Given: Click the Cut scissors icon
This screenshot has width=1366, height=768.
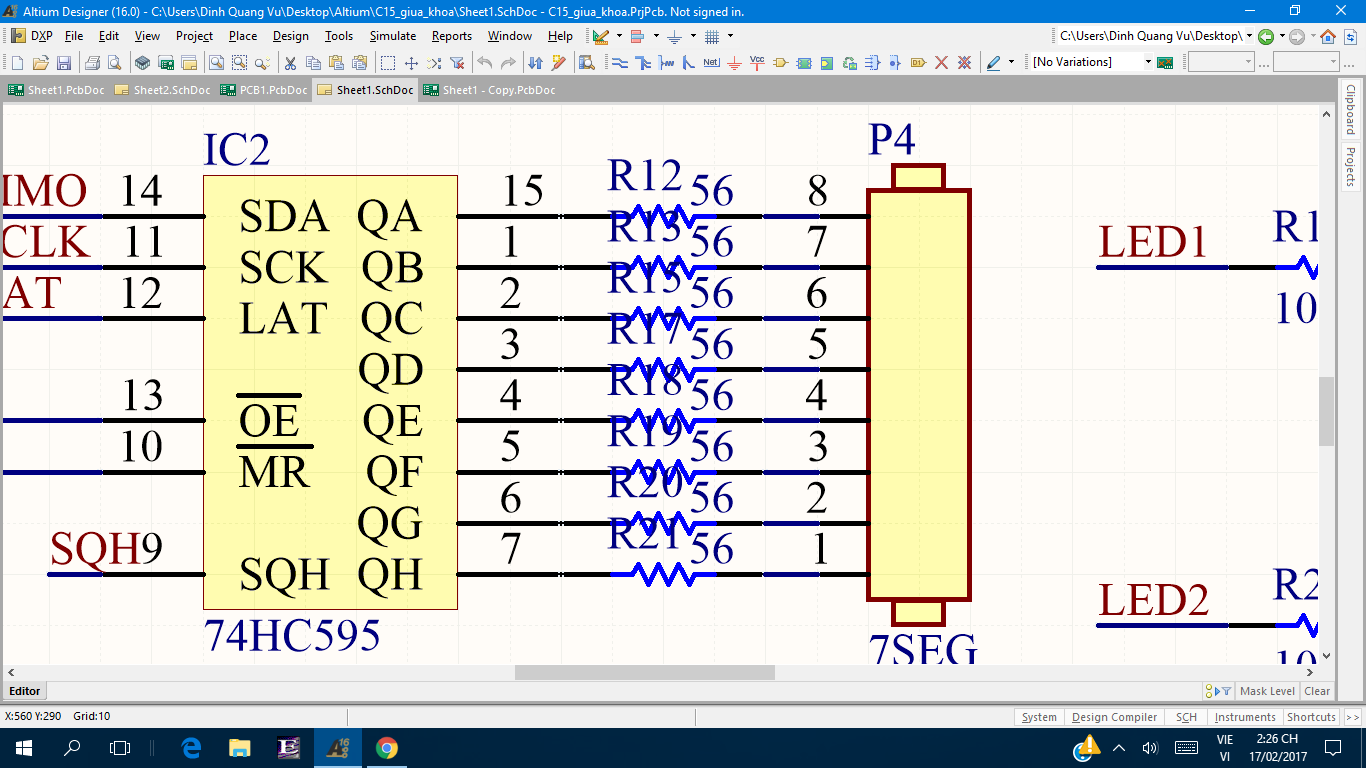Looking at the screenshot, I should (x=290, y=63).
